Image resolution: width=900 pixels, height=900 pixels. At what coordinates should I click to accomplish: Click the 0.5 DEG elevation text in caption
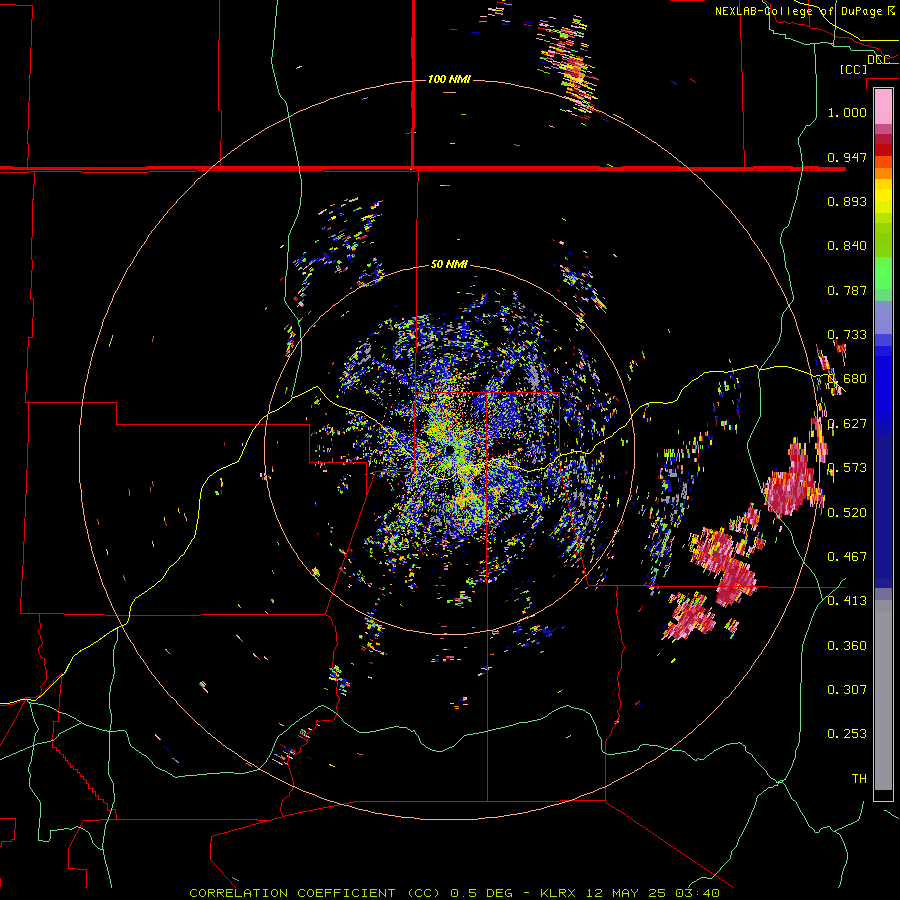tap(483, 893)
